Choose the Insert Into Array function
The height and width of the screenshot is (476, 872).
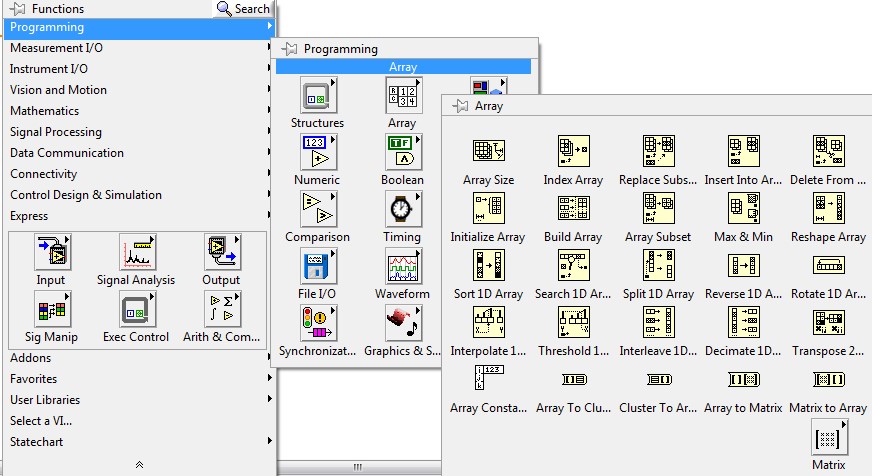pyautogui.click(x=744, y=151)
